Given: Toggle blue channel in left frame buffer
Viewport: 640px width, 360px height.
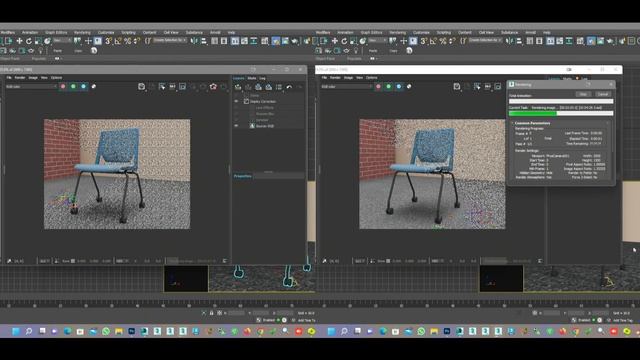Looking at the screenshot, I should coord(83,87).
